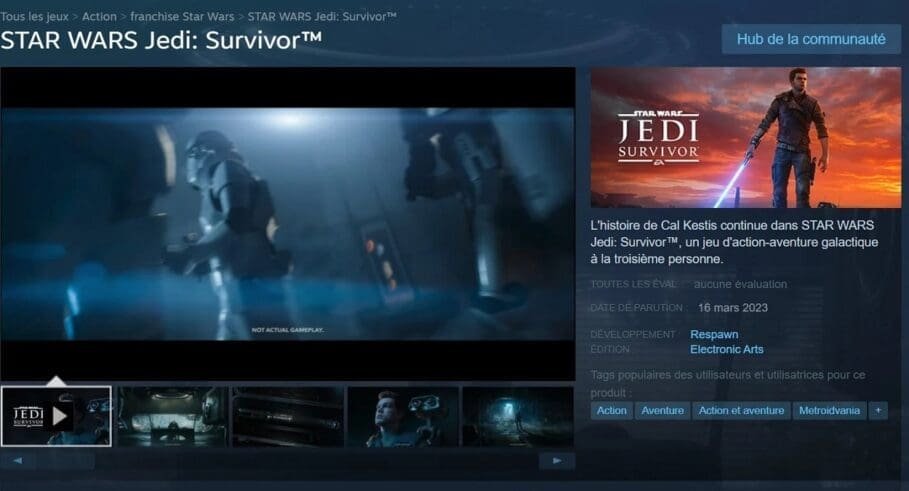
Task: Click the left arrow of thumbnail strip
Action: coord(17,461)
